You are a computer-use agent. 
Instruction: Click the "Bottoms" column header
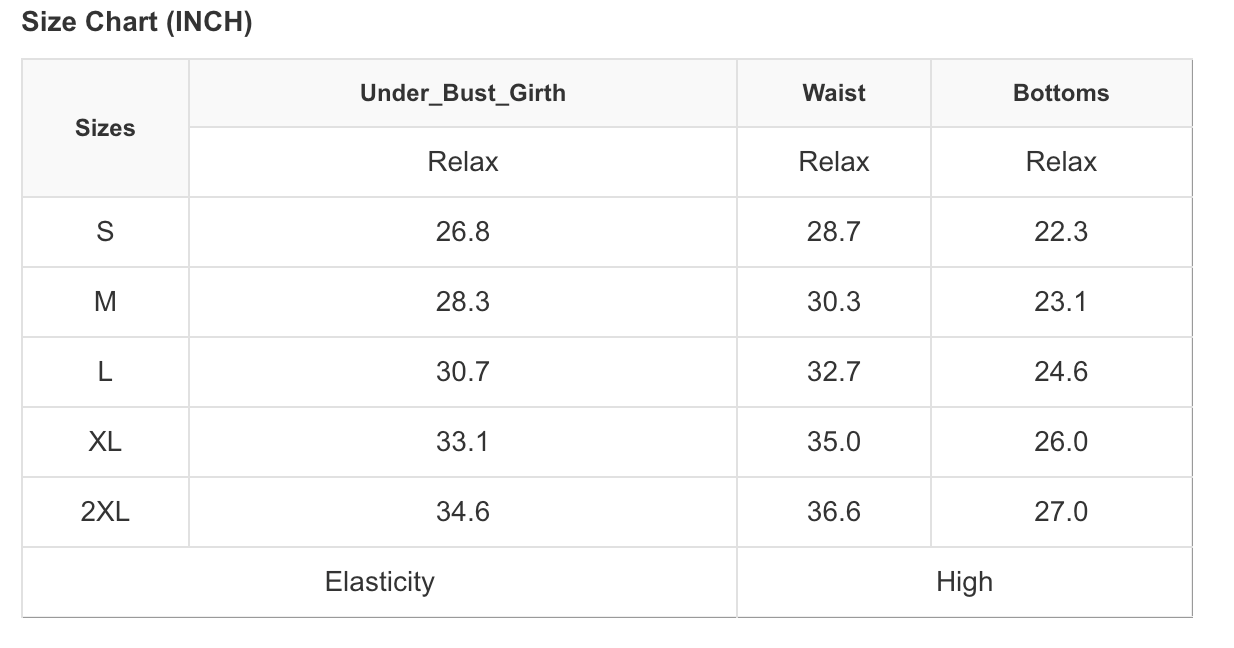pos(1060,93)
